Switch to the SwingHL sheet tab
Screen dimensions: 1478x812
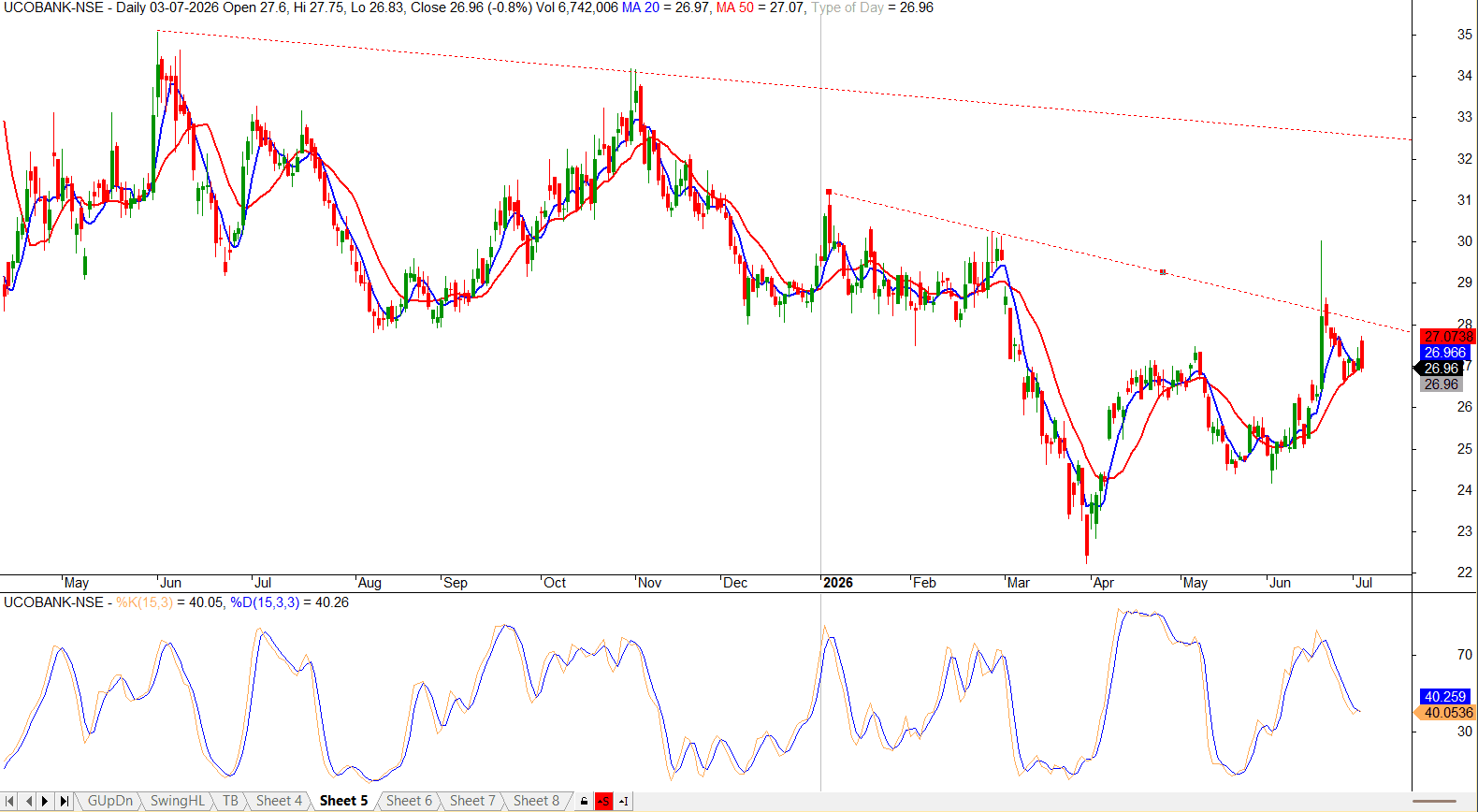pyautogui.click(x=177, y=801)
